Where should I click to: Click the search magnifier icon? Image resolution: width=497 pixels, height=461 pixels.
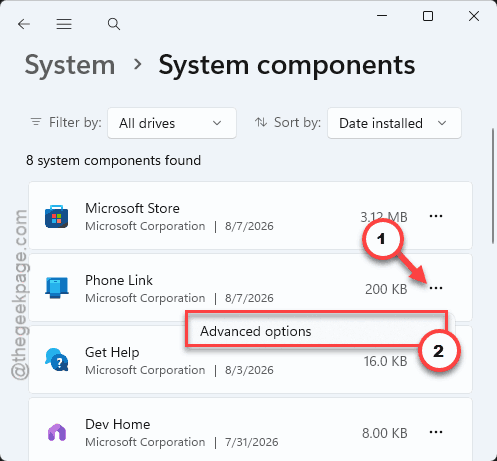coord(114,24)
